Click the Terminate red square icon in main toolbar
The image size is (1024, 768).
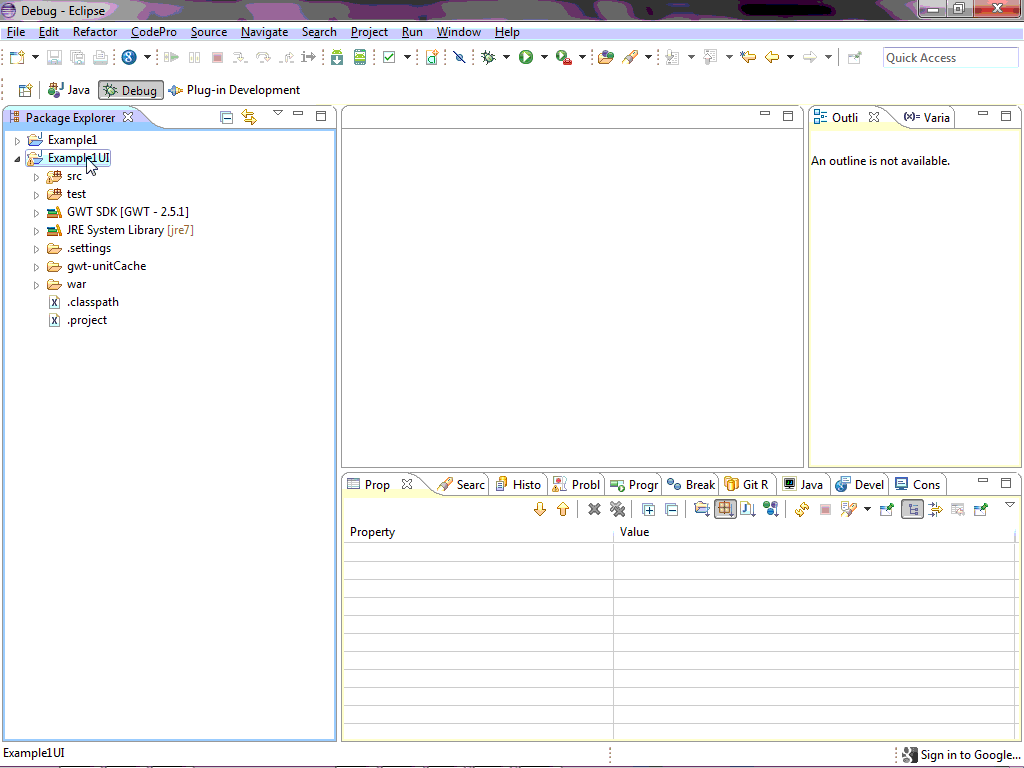[x=217, y=57]
